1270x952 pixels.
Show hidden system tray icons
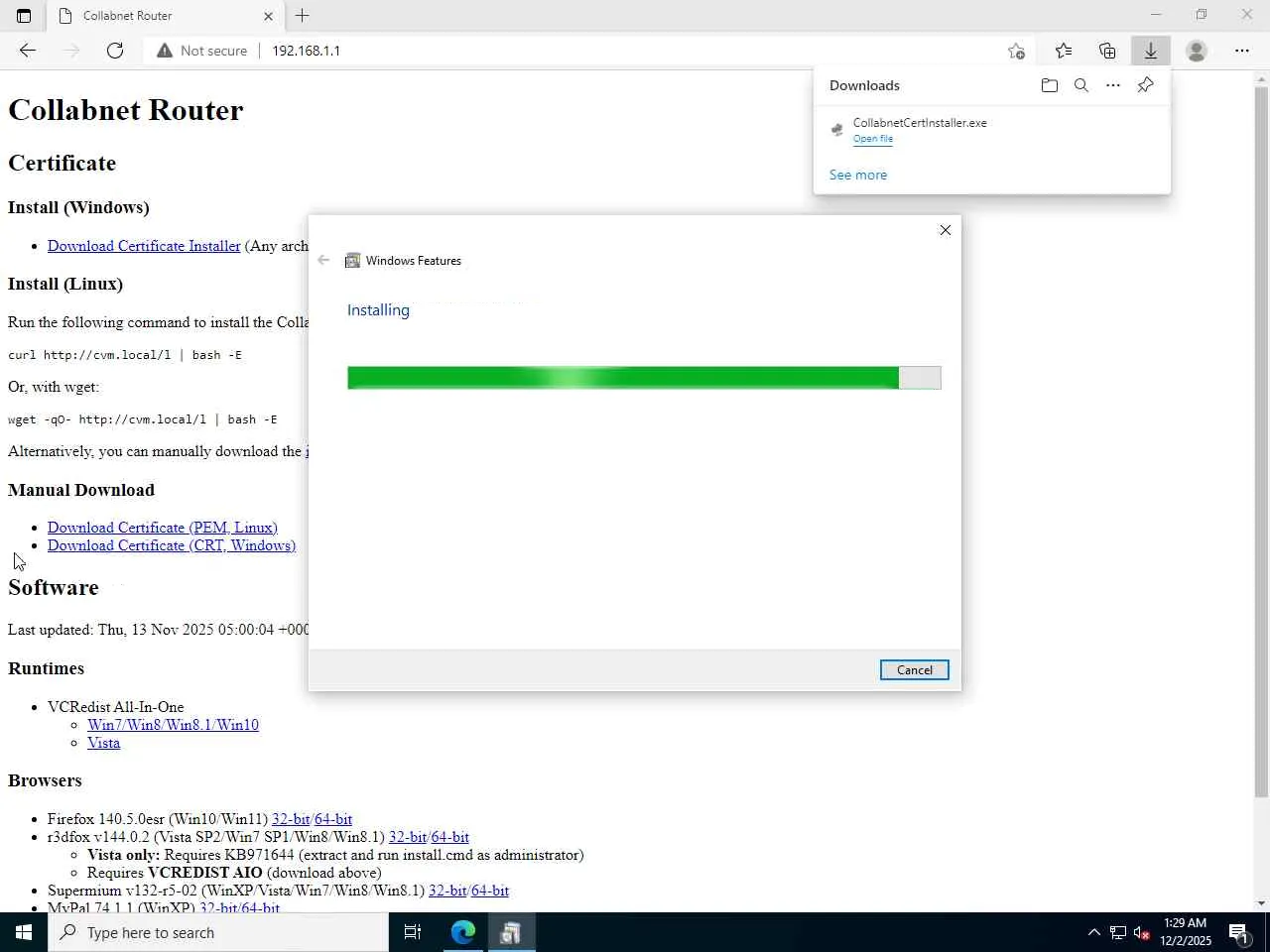pyautogui.click(x=1093, y=932)
